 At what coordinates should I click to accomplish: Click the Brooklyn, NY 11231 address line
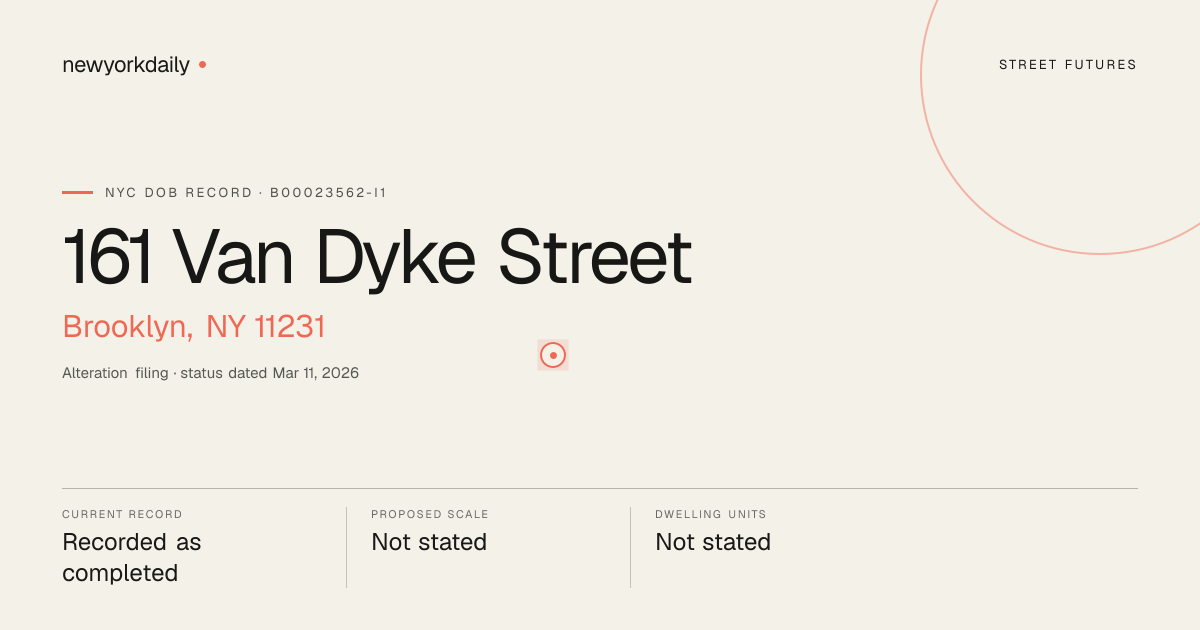point(194,327)
